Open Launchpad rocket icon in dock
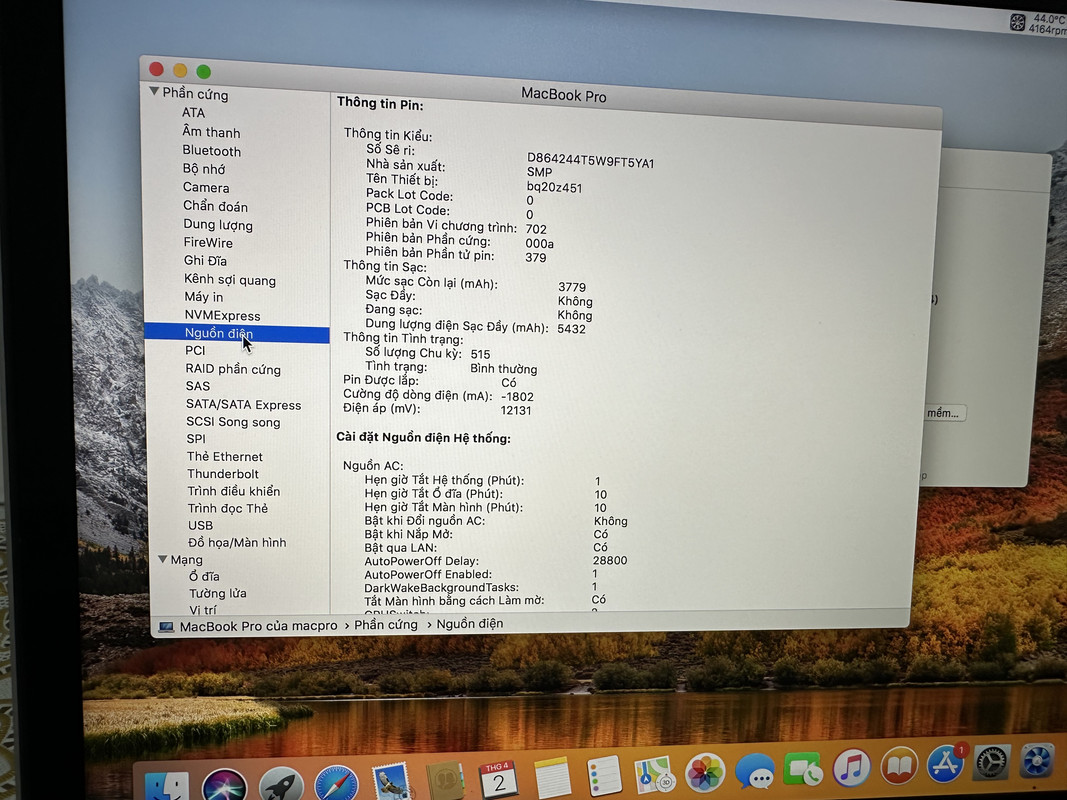This screenshot has width=1067, height=800. point(280,784)
